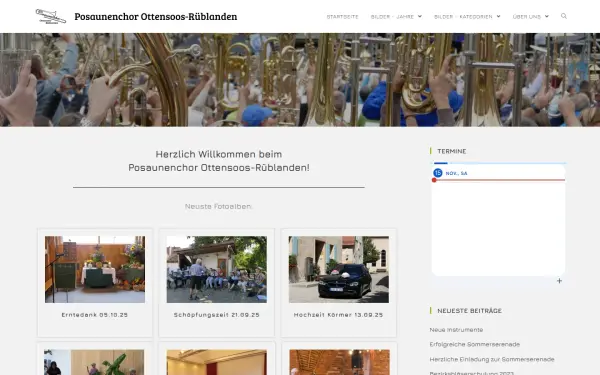Image resolution: width=600 pixels, height=375 pixels.
Task: Open the search magnifier icon
Action: pos(564,16)
